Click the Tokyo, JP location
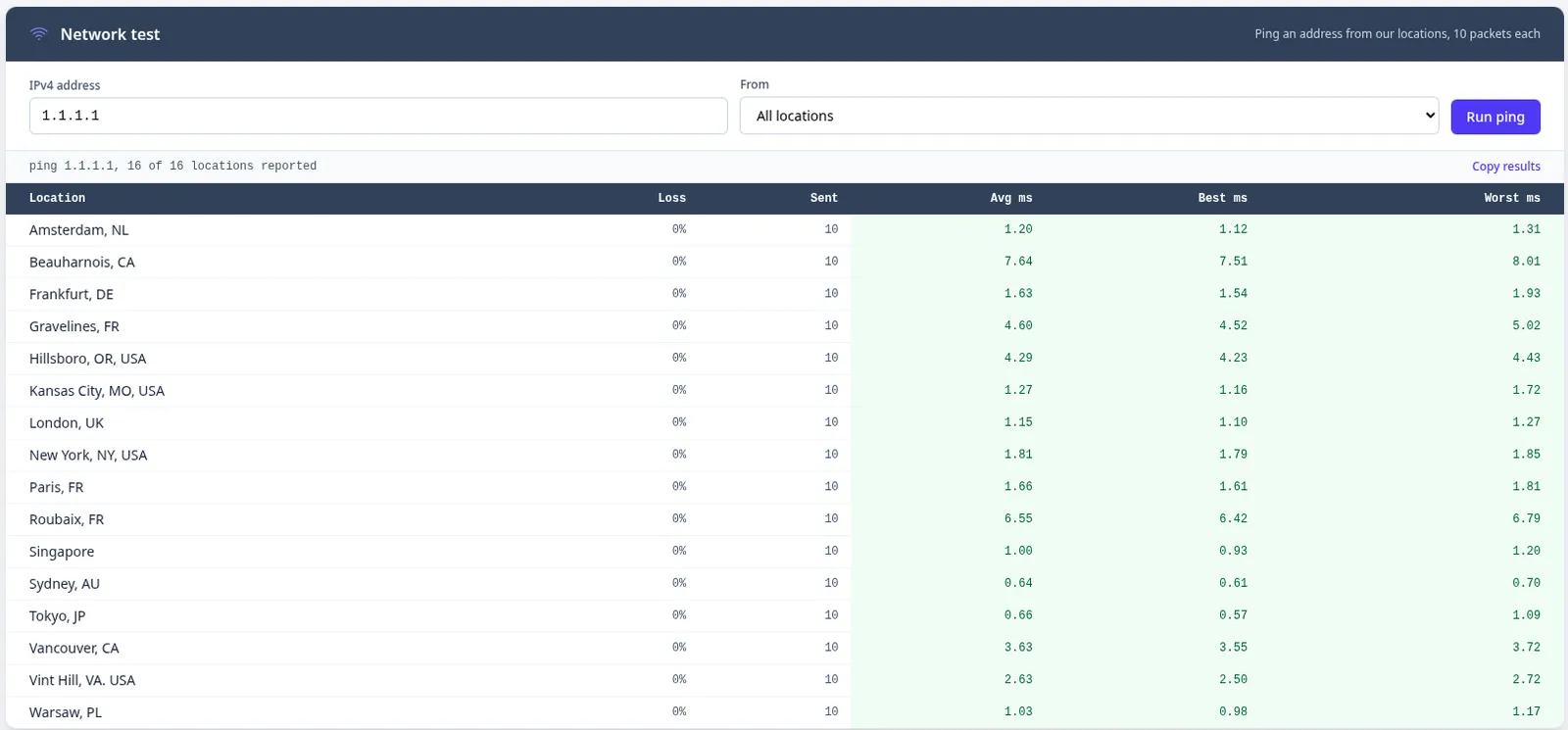This screenshot has height=730, width=1568. 58,616
